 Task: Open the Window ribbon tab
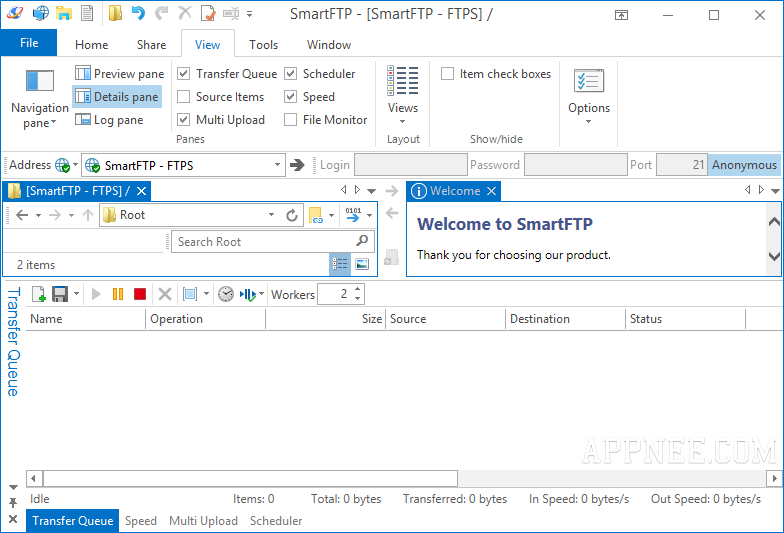click(328, 44)
